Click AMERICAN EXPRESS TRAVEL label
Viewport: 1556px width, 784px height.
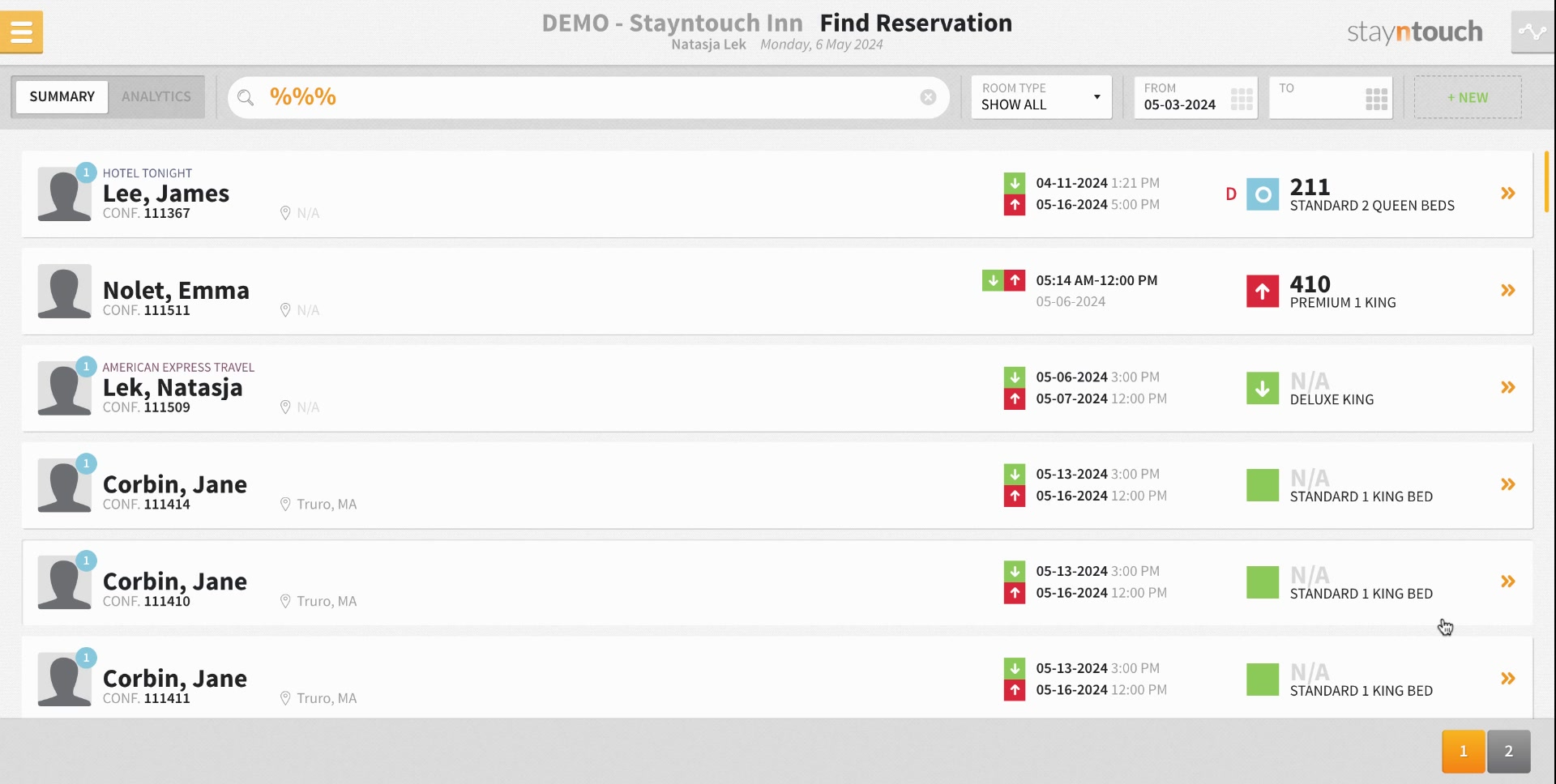(x=178, y=368)
